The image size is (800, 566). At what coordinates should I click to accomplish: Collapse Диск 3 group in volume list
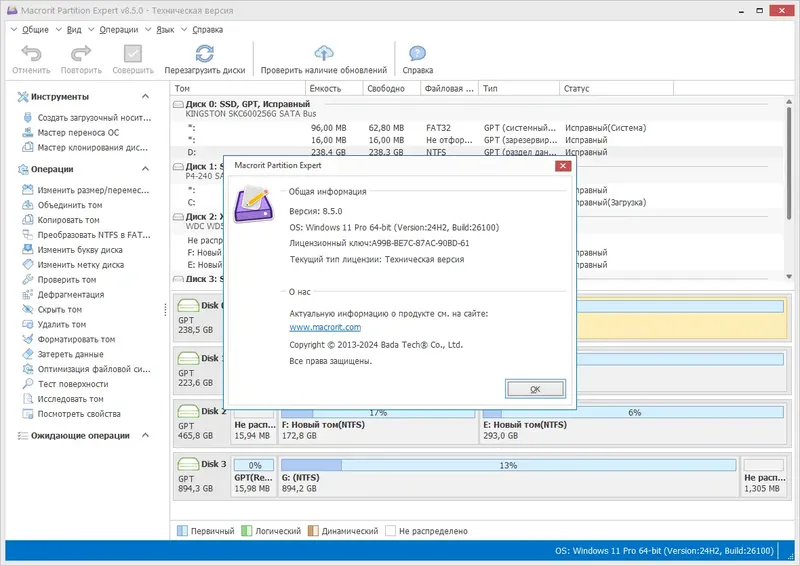click(x=178, y=279)
